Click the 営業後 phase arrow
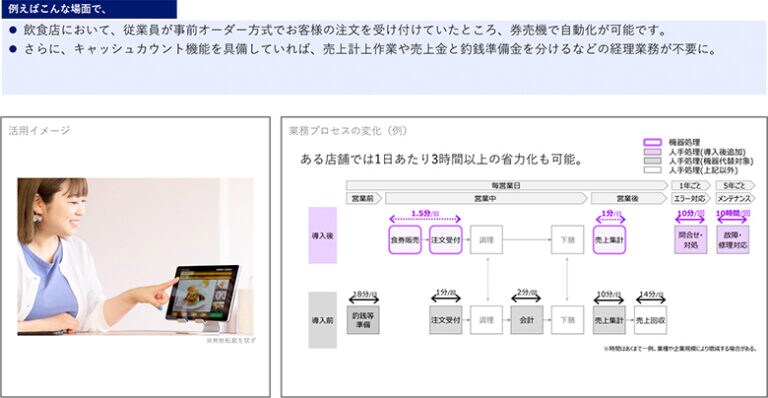The width and height of the screenshot is (768, 398). coord(629,198)
